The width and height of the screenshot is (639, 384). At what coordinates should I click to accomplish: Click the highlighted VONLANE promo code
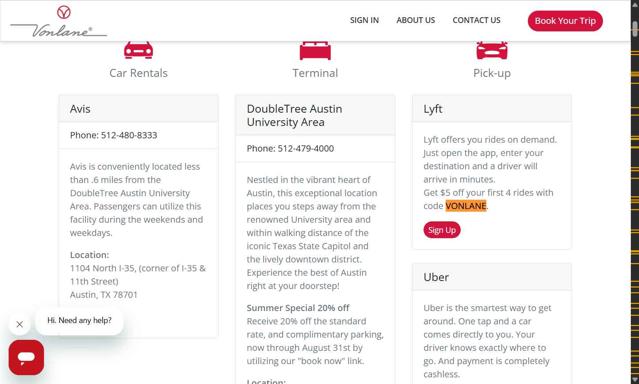pyautogui.click(x=466, y=206)
